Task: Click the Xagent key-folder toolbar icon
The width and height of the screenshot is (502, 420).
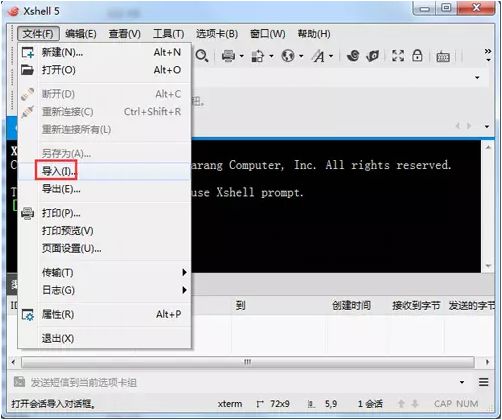Action: (x=373, y=55)
